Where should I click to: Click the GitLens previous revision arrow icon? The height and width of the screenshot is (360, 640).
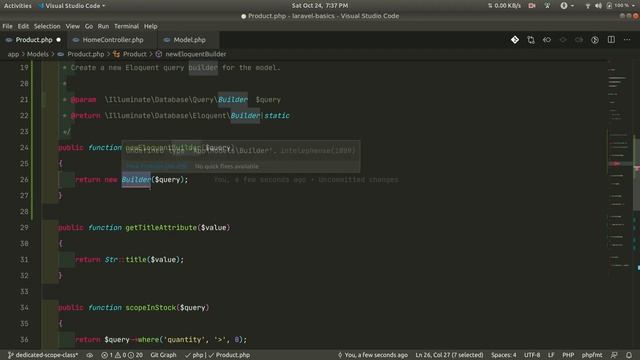[x=547, y=40]
